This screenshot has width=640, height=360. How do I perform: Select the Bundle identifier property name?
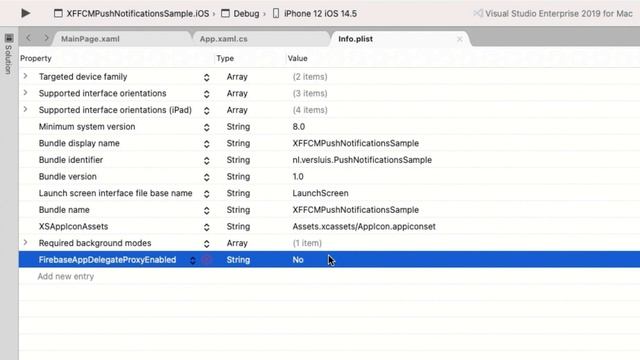coord(71,160)
